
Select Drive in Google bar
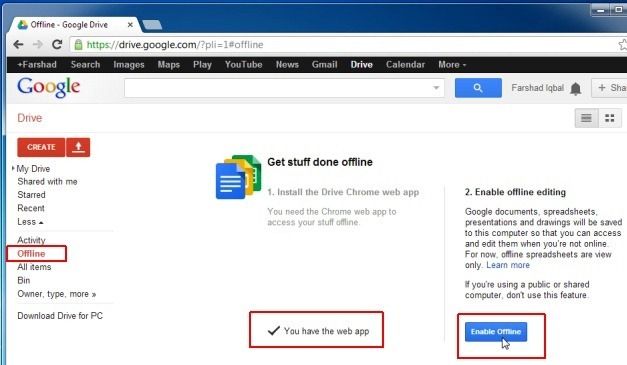361,64
